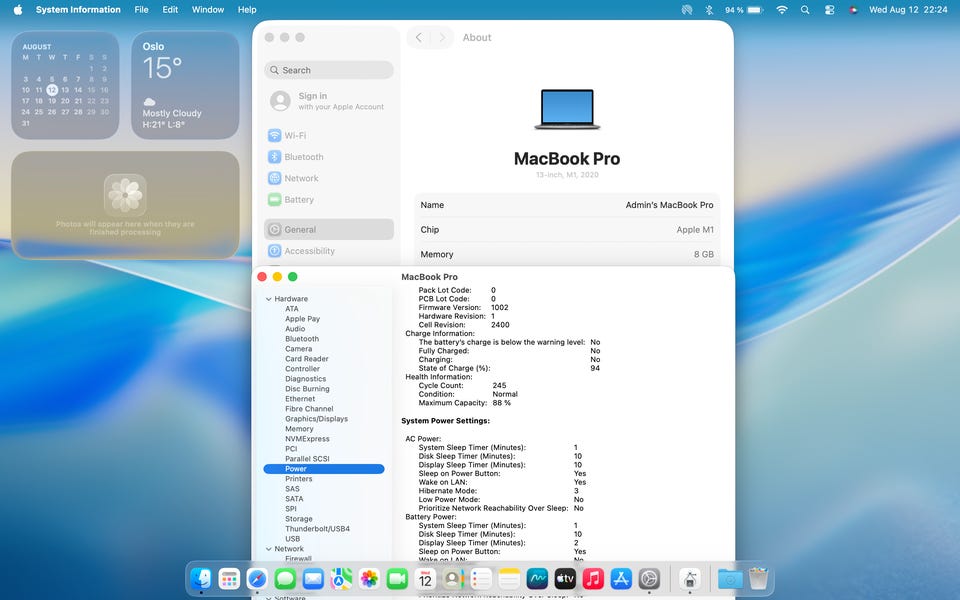Select Battery in System Settings sidebar
960x600 pixels.
(x=329, y=200)
